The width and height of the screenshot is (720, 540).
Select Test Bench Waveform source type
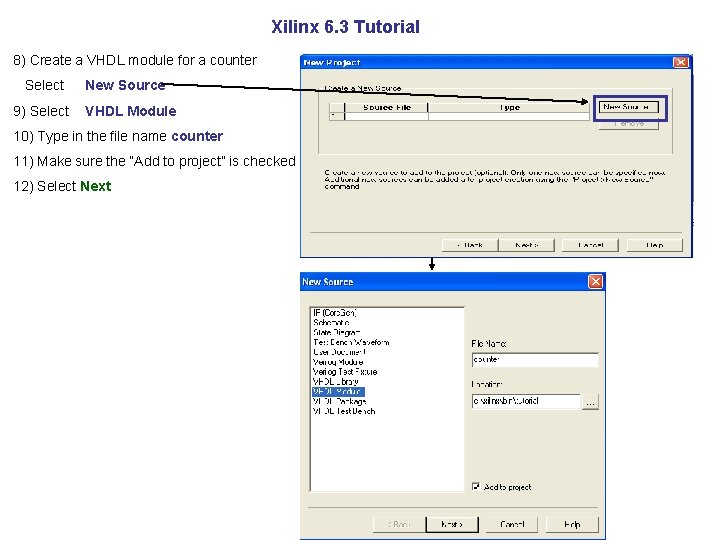pyautogui.click(x=351, y=343)
